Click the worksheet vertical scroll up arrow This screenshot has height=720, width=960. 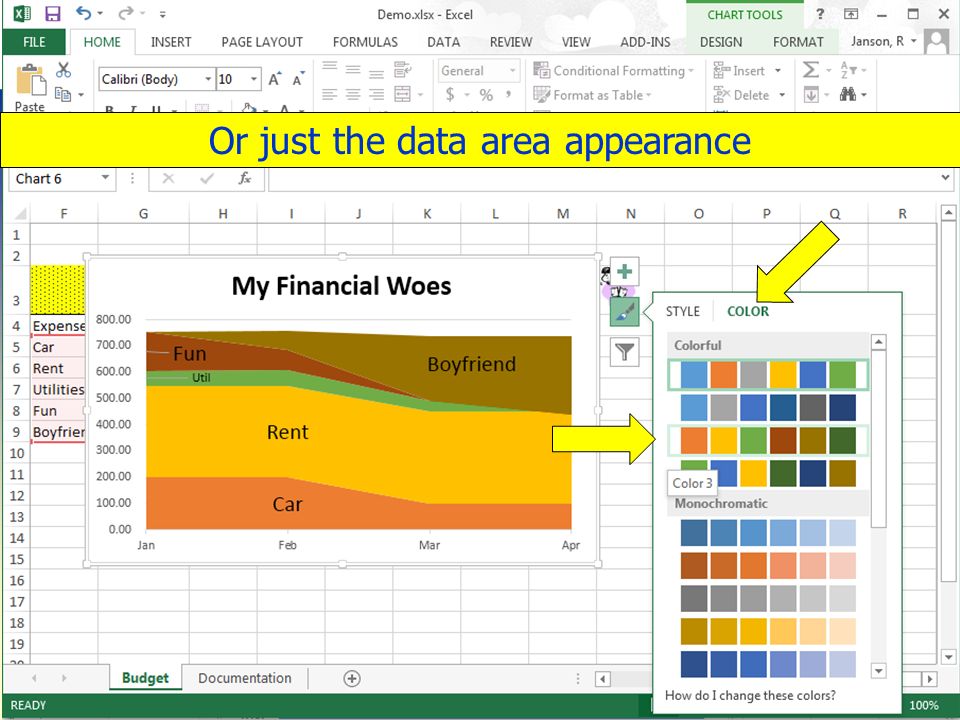[948, 213]
